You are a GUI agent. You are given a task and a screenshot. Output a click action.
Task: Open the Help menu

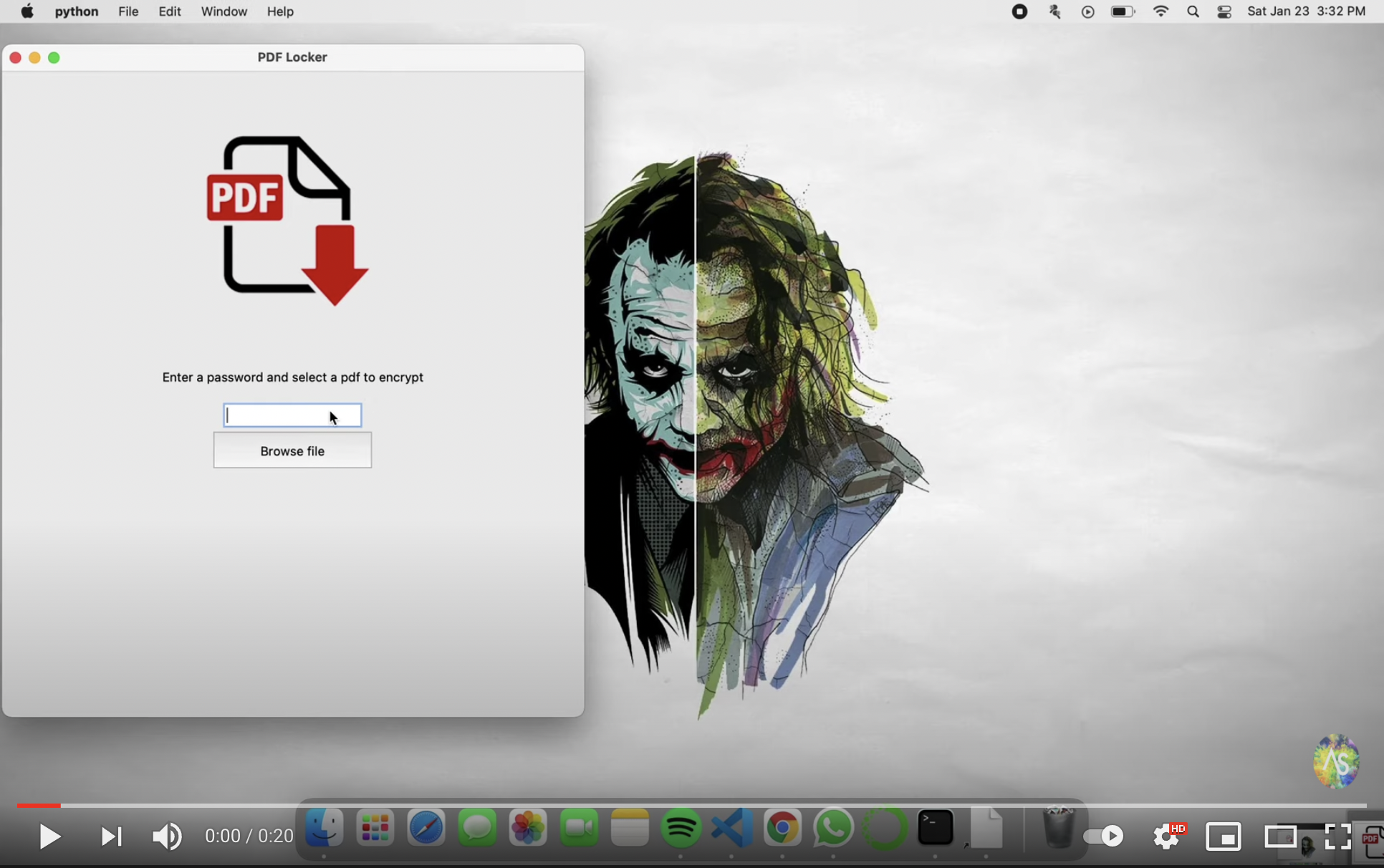pyautogui.click(x=280, y=11)
